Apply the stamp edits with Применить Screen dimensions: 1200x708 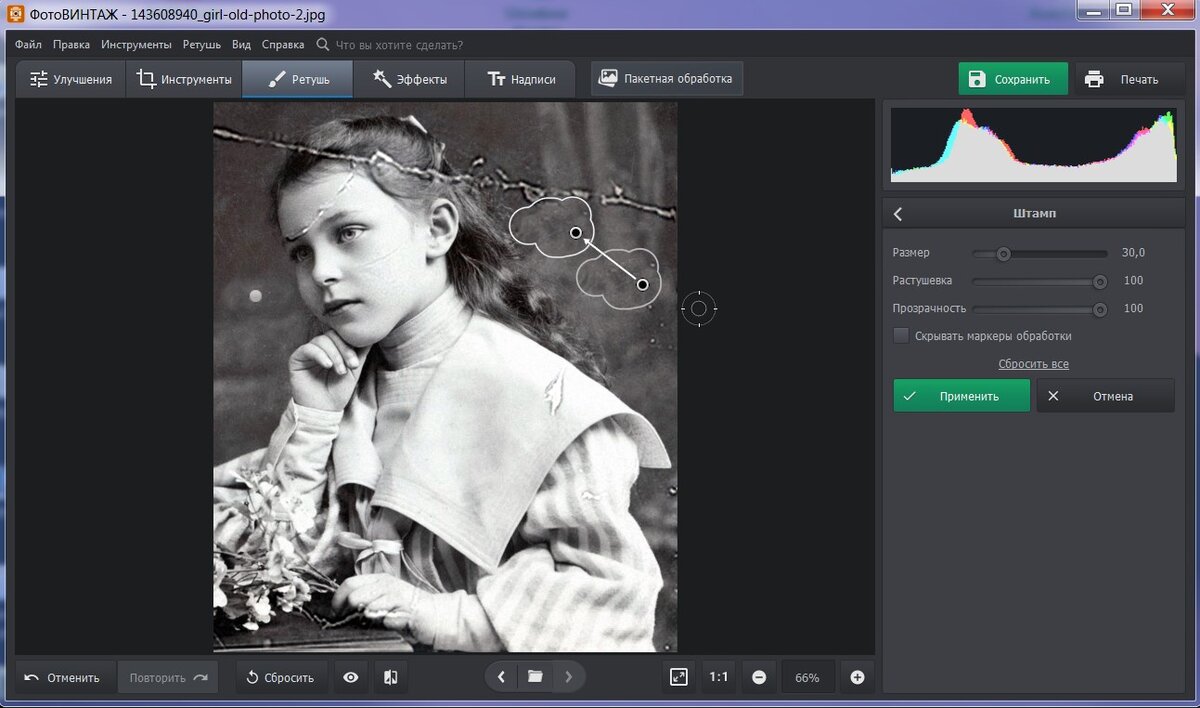[961, 395]
